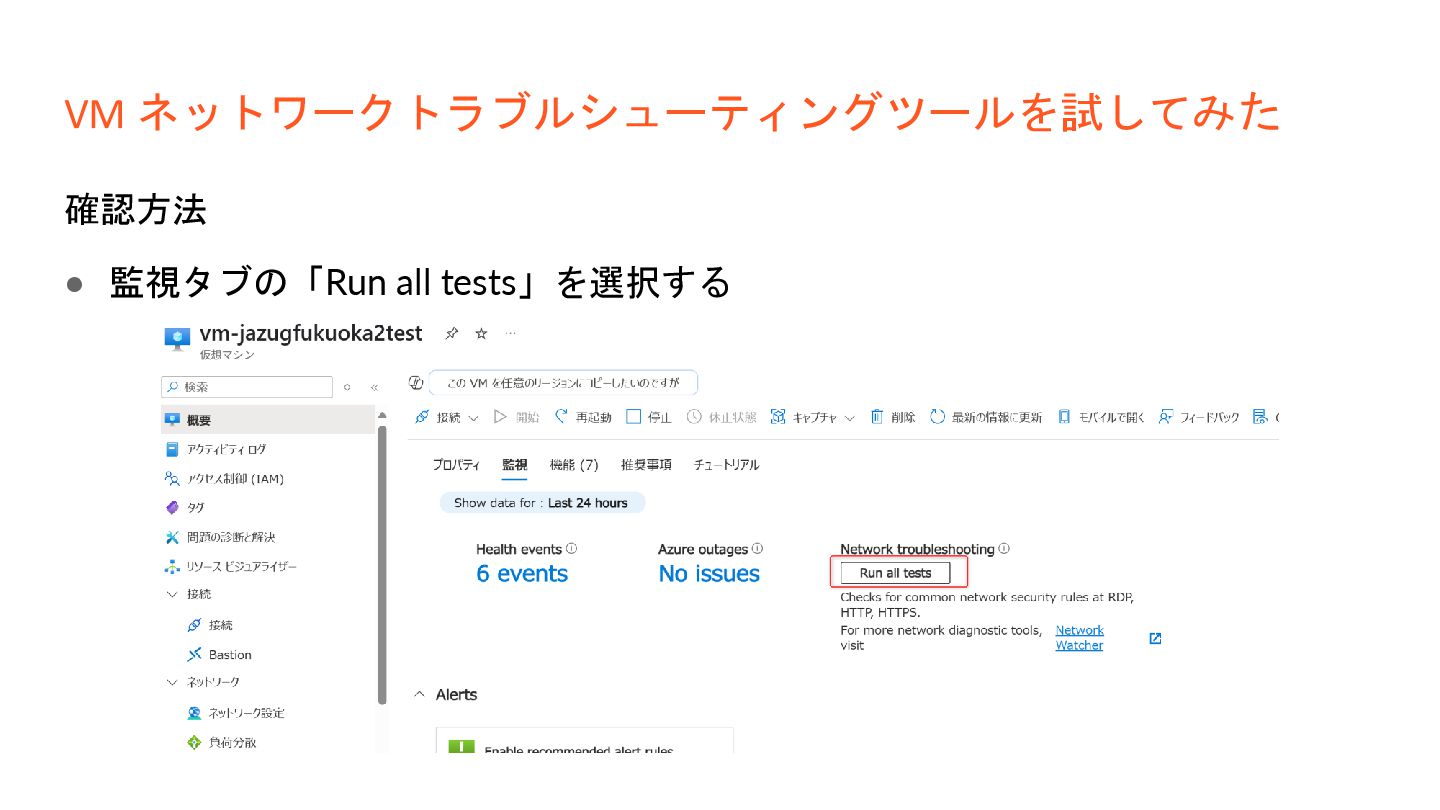Click 削除 to delete the VM

pyautogui.click(x=892, y=417)
